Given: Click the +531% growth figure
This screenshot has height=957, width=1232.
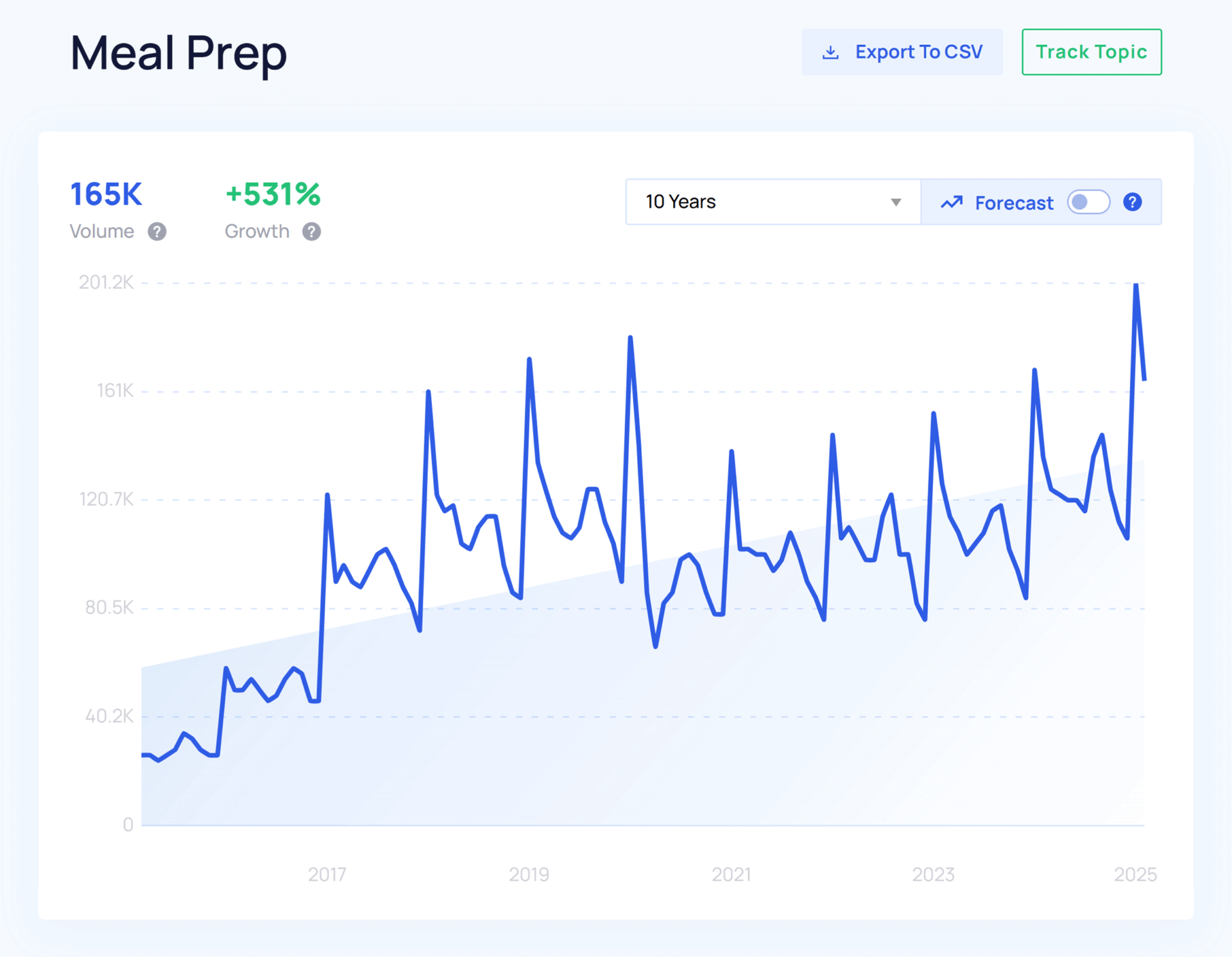Looking at the screenshot, I should [273, 194].
